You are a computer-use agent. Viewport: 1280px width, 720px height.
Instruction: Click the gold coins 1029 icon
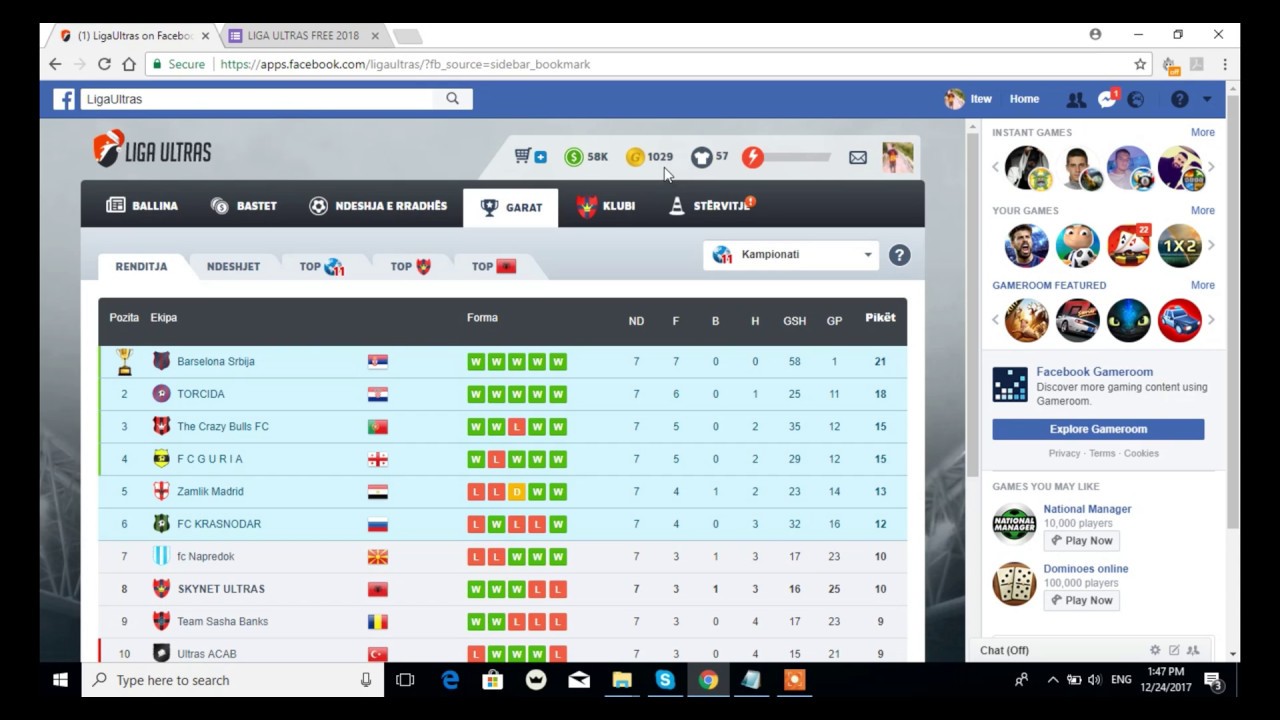click(635, 157)
